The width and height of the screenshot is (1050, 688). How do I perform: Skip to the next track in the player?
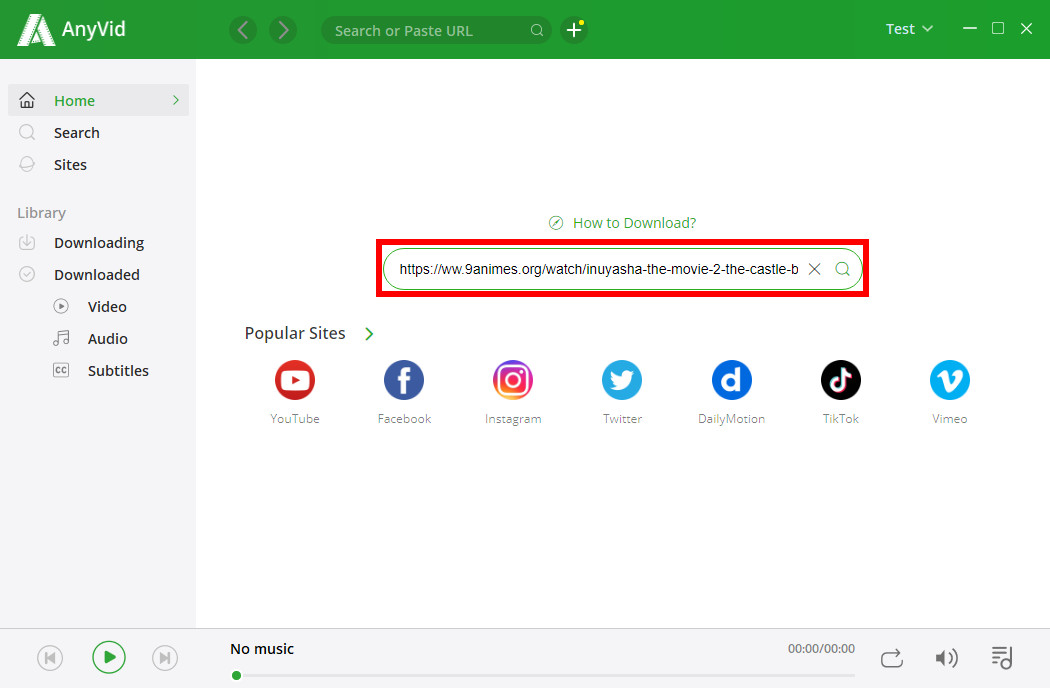click(165, 658)
